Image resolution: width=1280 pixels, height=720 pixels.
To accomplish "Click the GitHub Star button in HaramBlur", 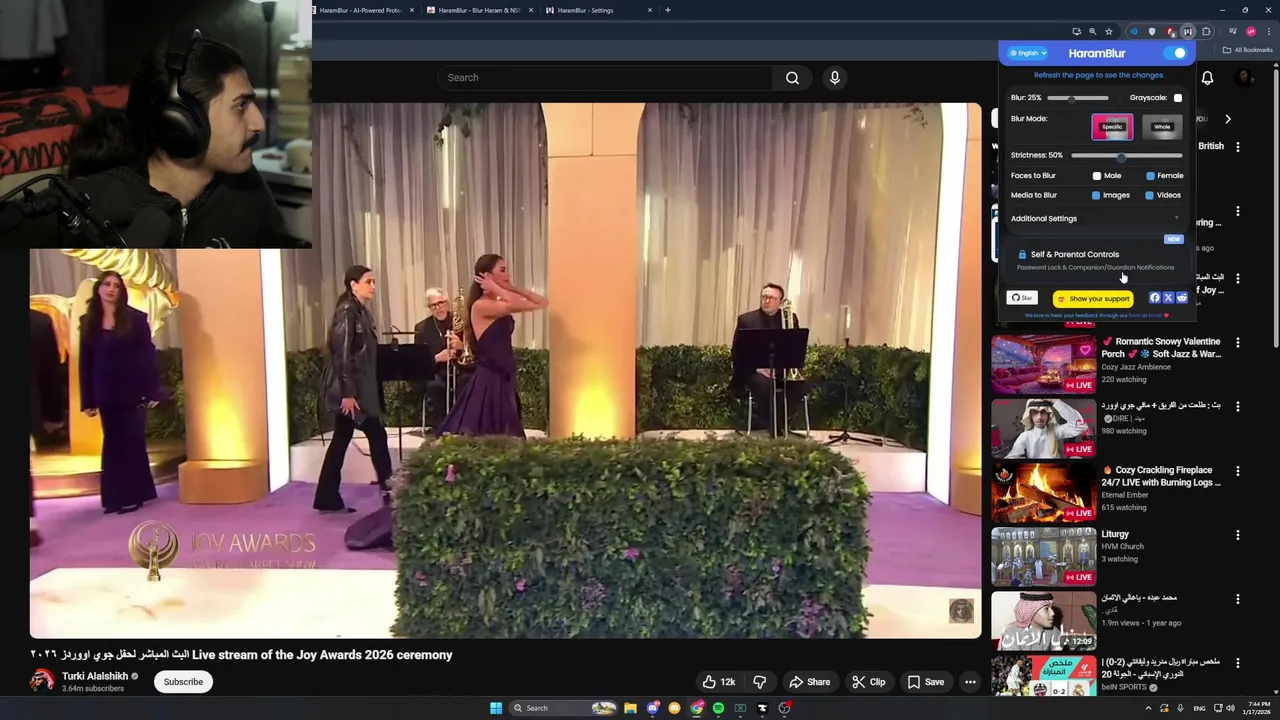I will 1022,298.
